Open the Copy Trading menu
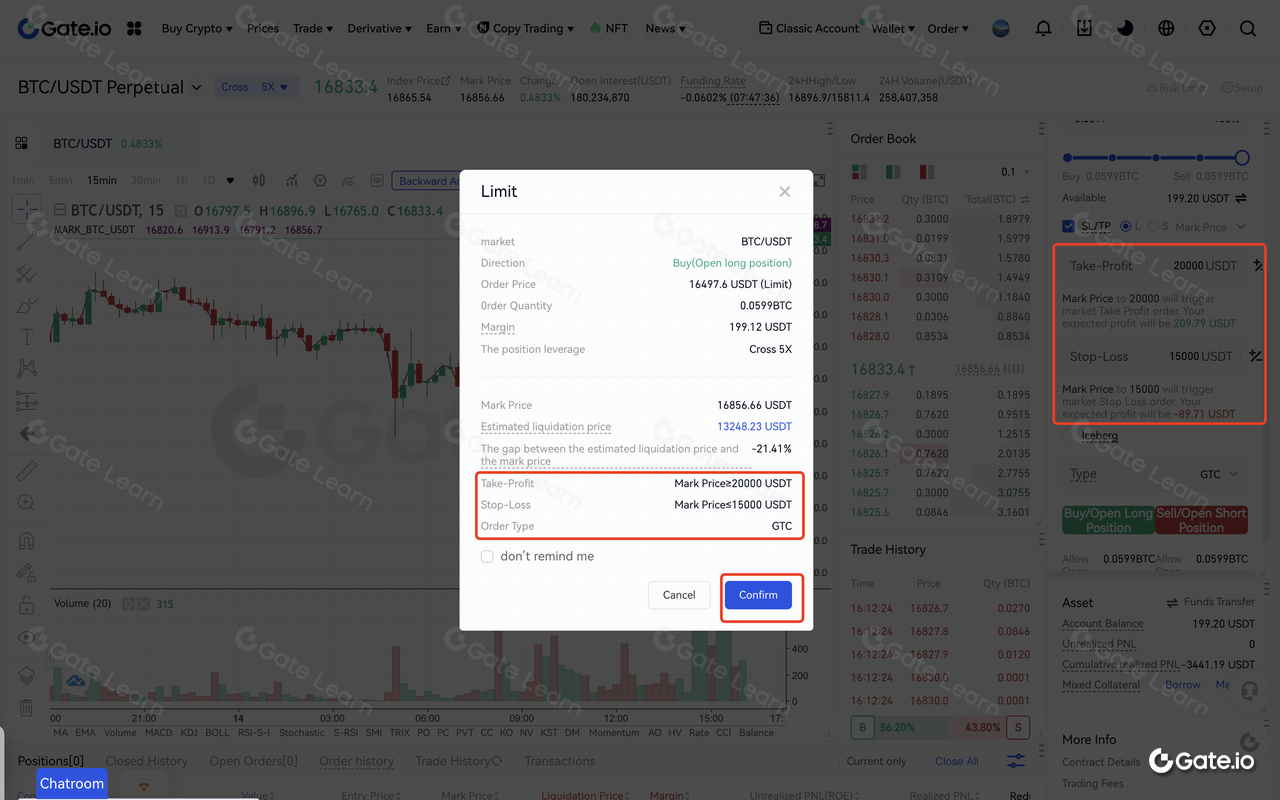The width and height of the screenshot is (1280, 800). [526, 28]
